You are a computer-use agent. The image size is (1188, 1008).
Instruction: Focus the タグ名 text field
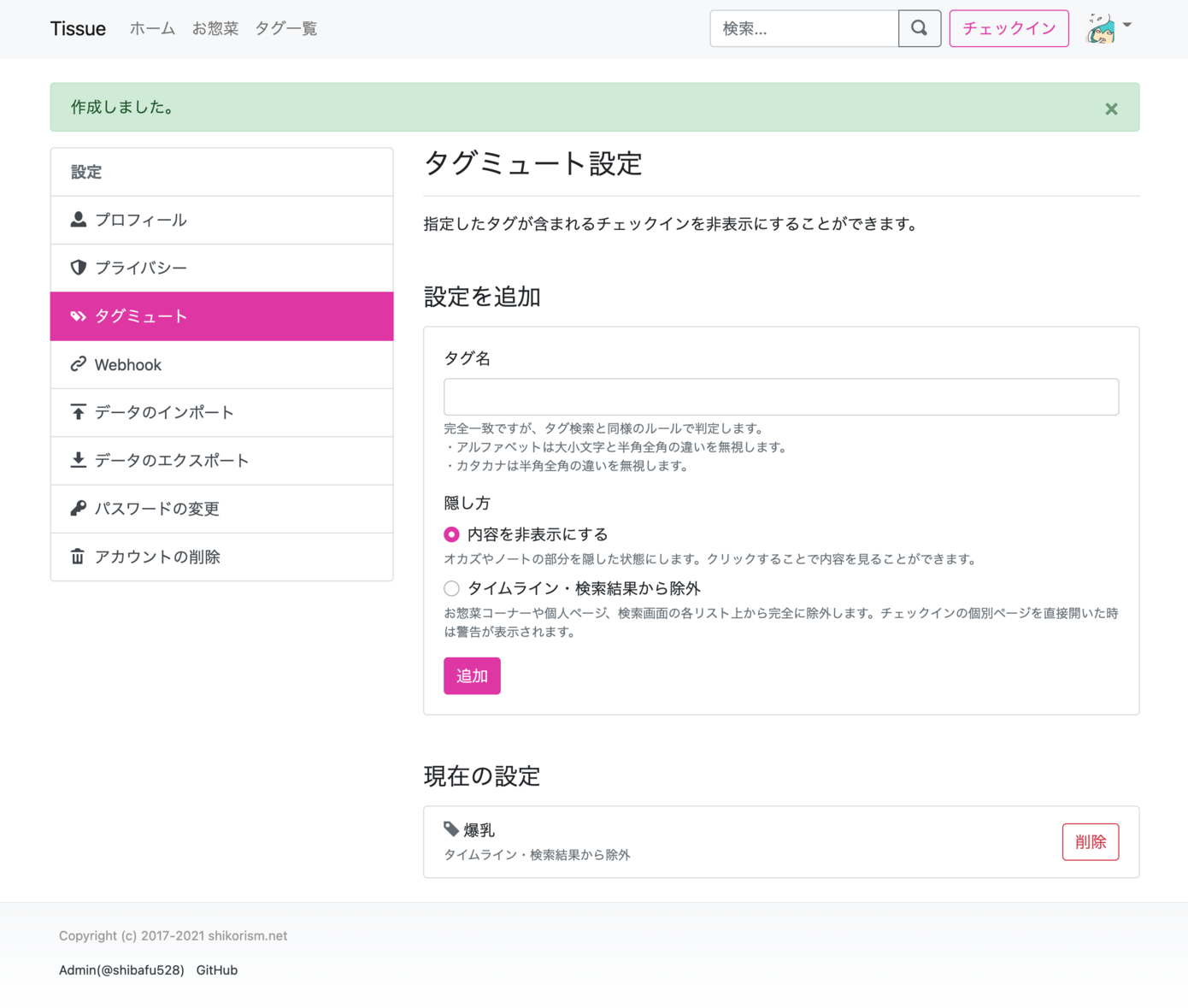pyautogui.click(x=780, y=397)
